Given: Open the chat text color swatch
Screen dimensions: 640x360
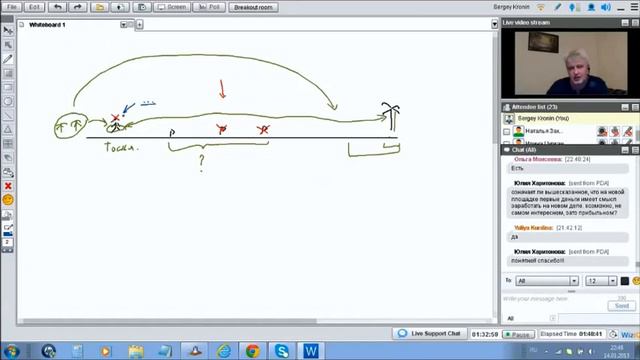Looking at the screenshot, I should click(624, 281).
